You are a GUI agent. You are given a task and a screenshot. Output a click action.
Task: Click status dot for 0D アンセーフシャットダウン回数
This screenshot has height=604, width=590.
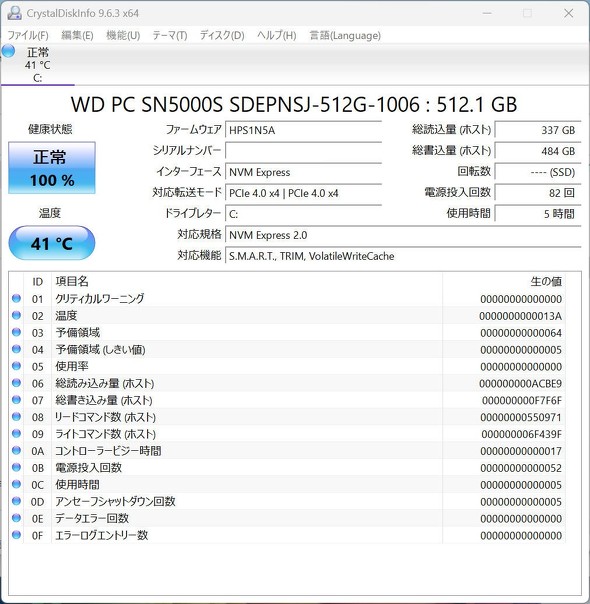(16, 501)
